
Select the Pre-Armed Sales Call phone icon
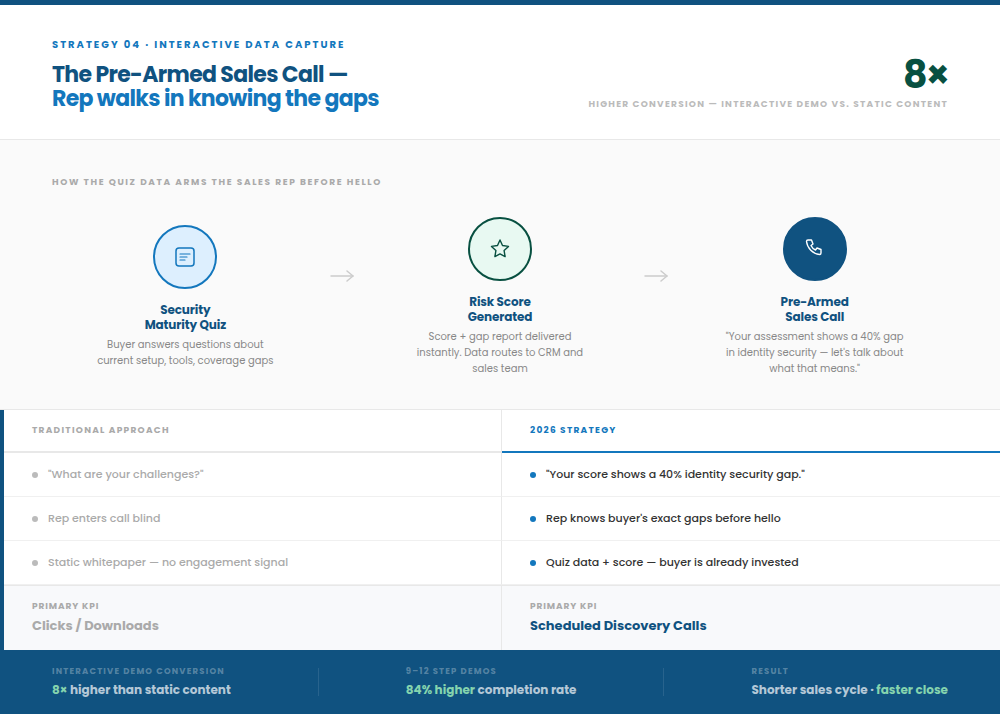click(814, 248)
